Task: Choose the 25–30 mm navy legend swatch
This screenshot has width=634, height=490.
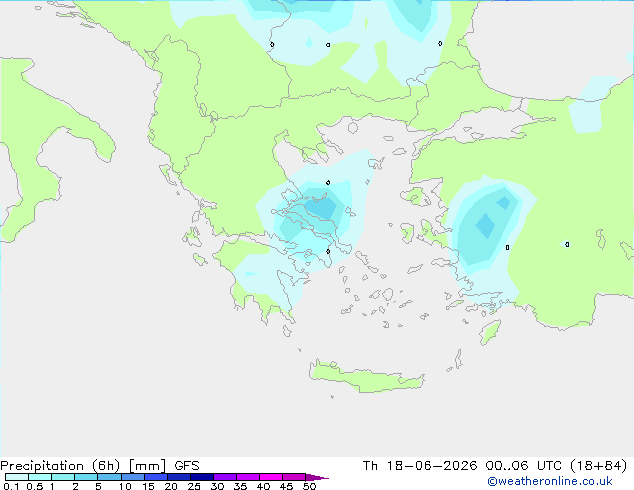Action: tap(202, 477)
